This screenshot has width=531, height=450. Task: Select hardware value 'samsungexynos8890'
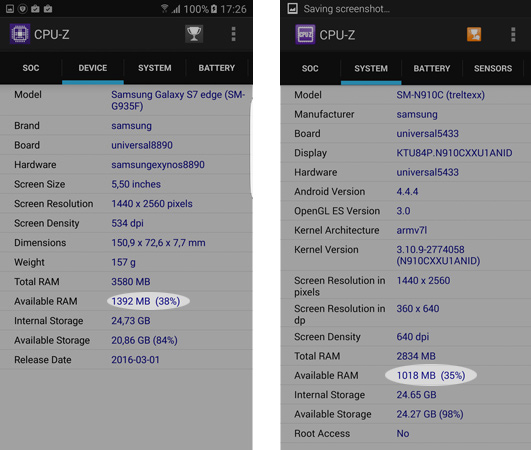(x=158, y=165)
